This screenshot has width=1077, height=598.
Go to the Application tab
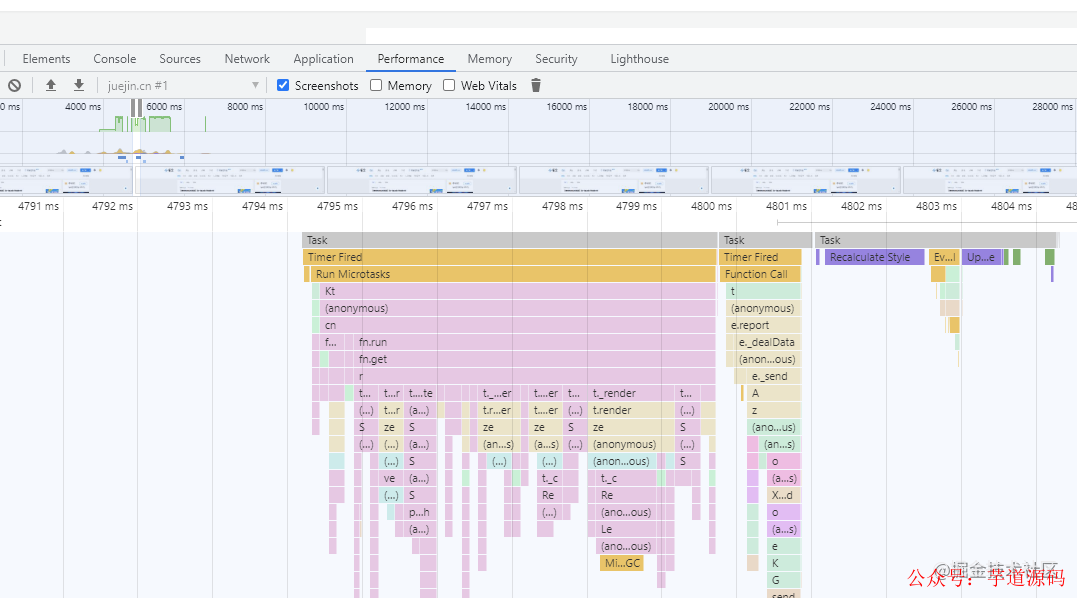coord(324,59)
